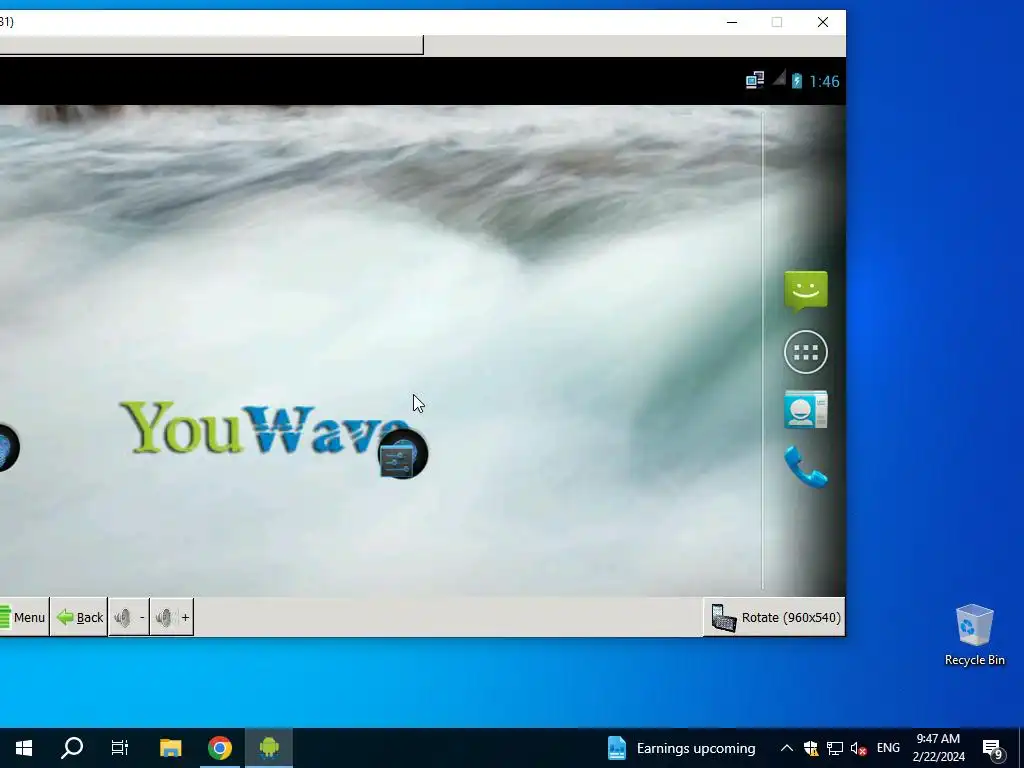Check the Android battery indicator

pyautogui.click(x=797, y=80)
